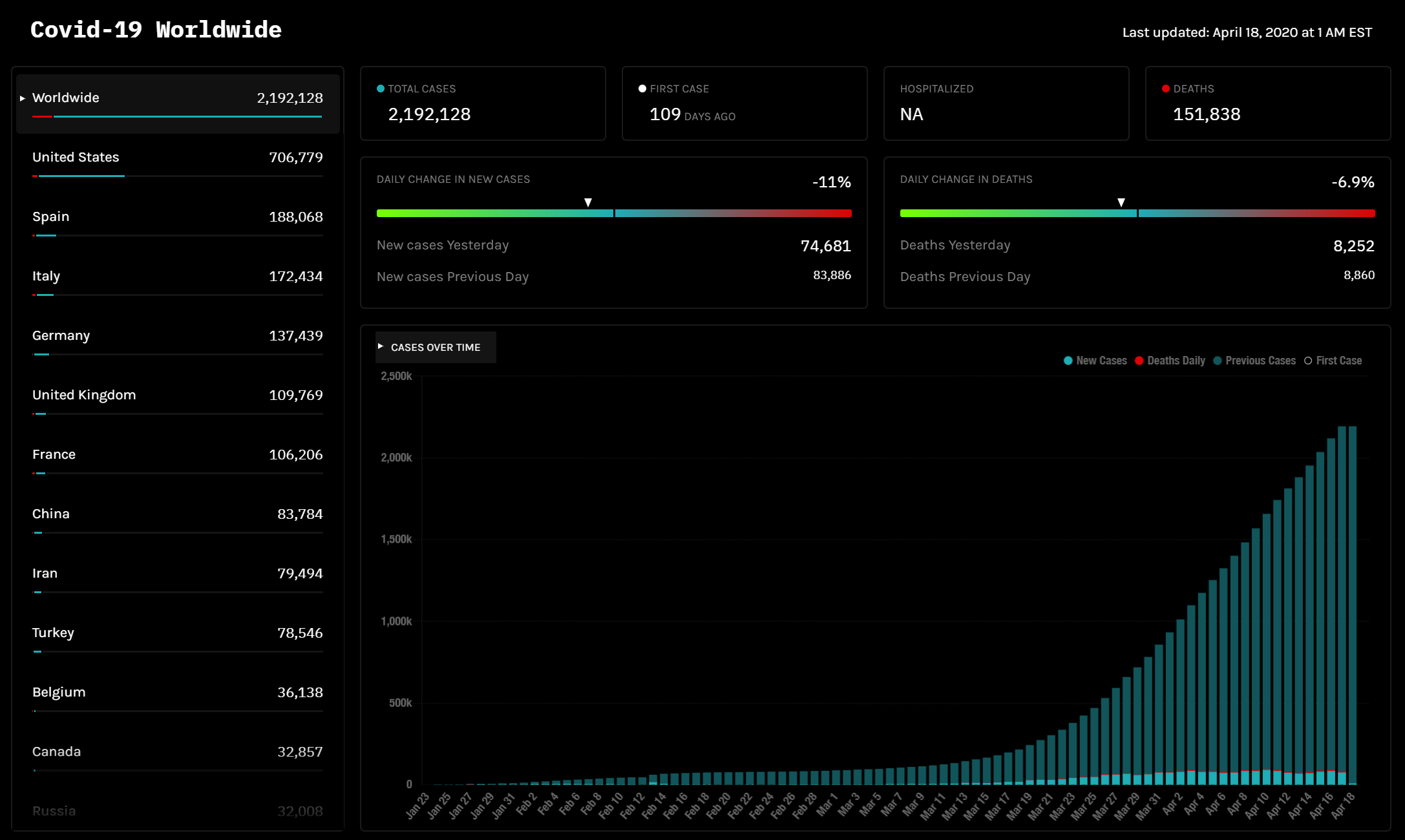Click the Hospitalized NA card
Screen dimensions: 1405x840
pos(1006,103)
